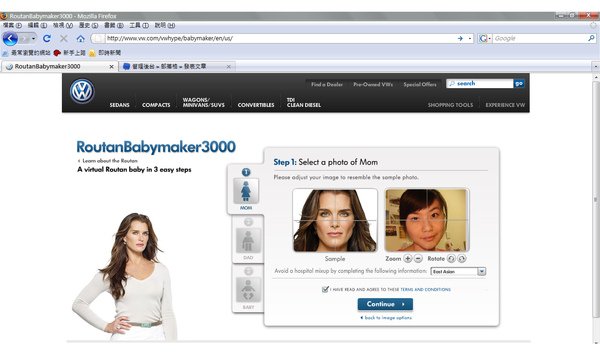Open the back/forward history dropdown arrow
The width and height of the screenshot is (600, 360).
pyautogui.click(x=34, y=39)
